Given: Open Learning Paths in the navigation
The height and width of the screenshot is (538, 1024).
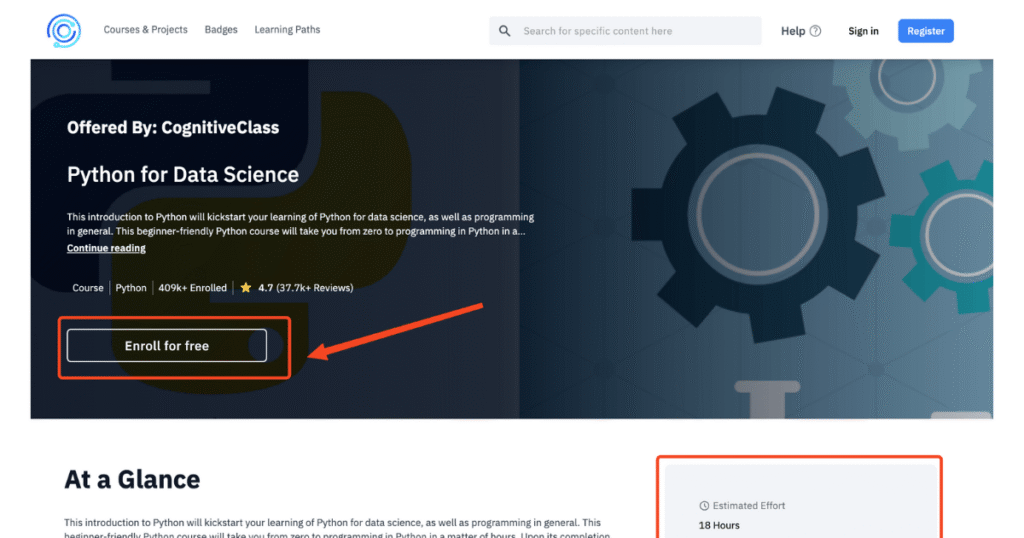Looking at the screenshot, I should (287, 30).
